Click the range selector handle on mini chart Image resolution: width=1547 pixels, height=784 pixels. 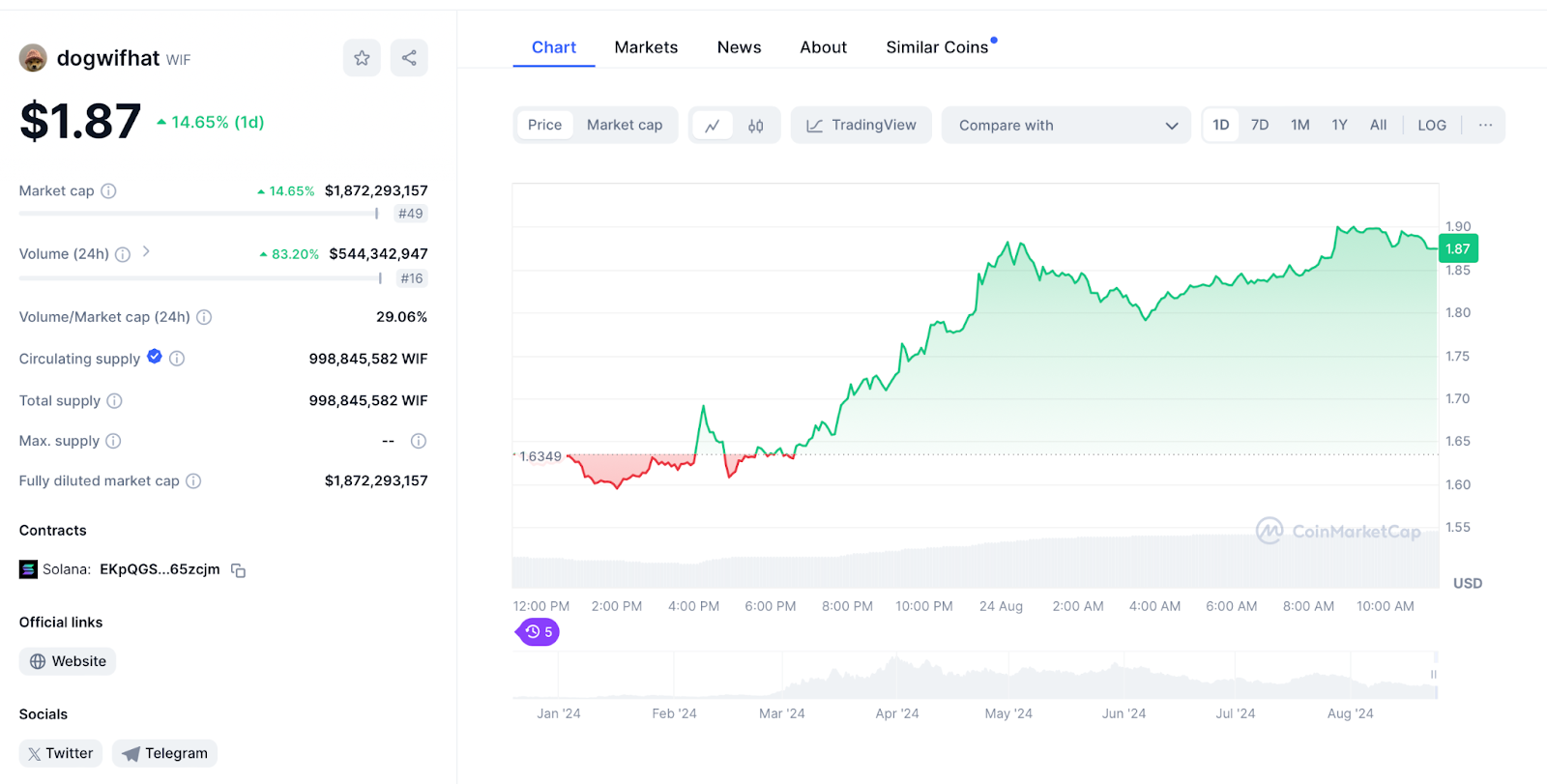(1434, 674)
